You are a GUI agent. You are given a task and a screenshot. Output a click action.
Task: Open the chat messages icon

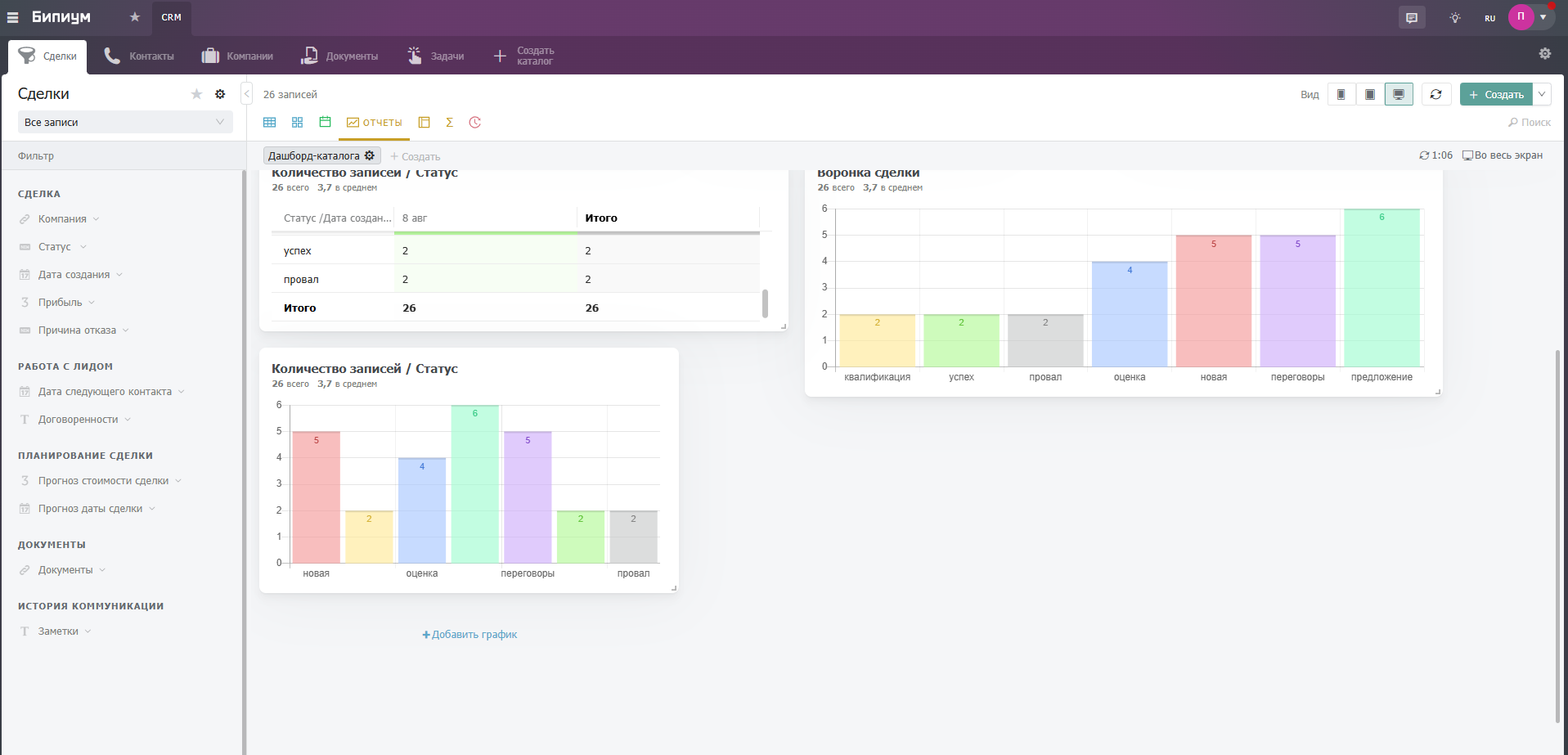(1411, 18)
